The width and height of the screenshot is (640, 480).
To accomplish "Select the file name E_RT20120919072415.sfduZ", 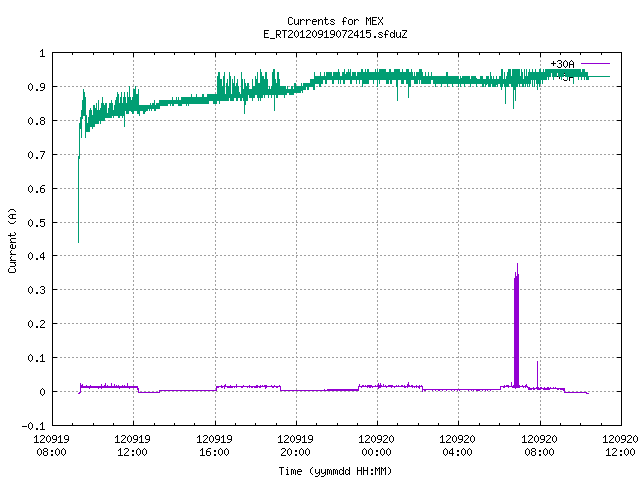I will click(335, 34).
